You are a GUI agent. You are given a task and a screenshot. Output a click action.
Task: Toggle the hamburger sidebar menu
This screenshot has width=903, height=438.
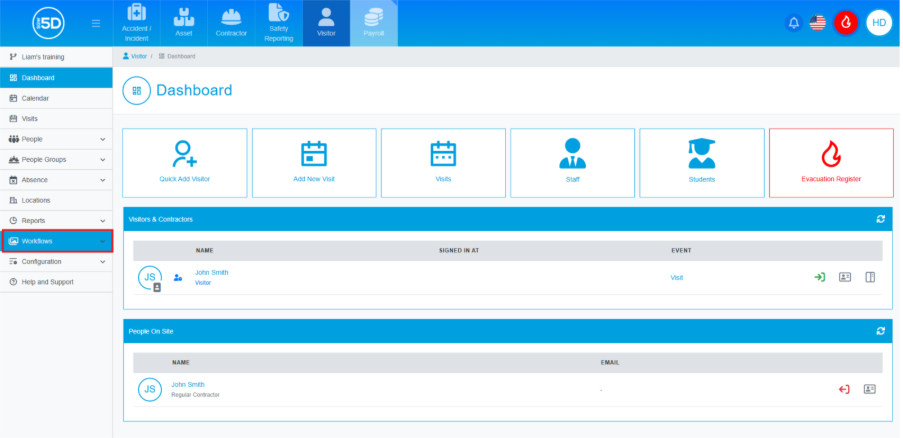[x=95, y=23]
